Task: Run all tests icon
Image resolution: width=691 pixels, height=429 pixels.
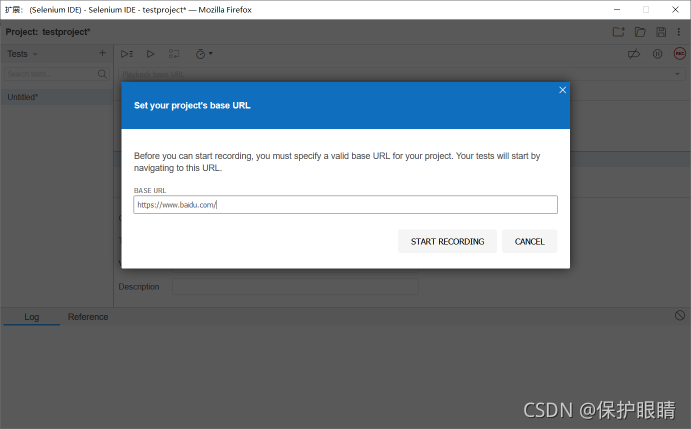Action: coord(127,54)
